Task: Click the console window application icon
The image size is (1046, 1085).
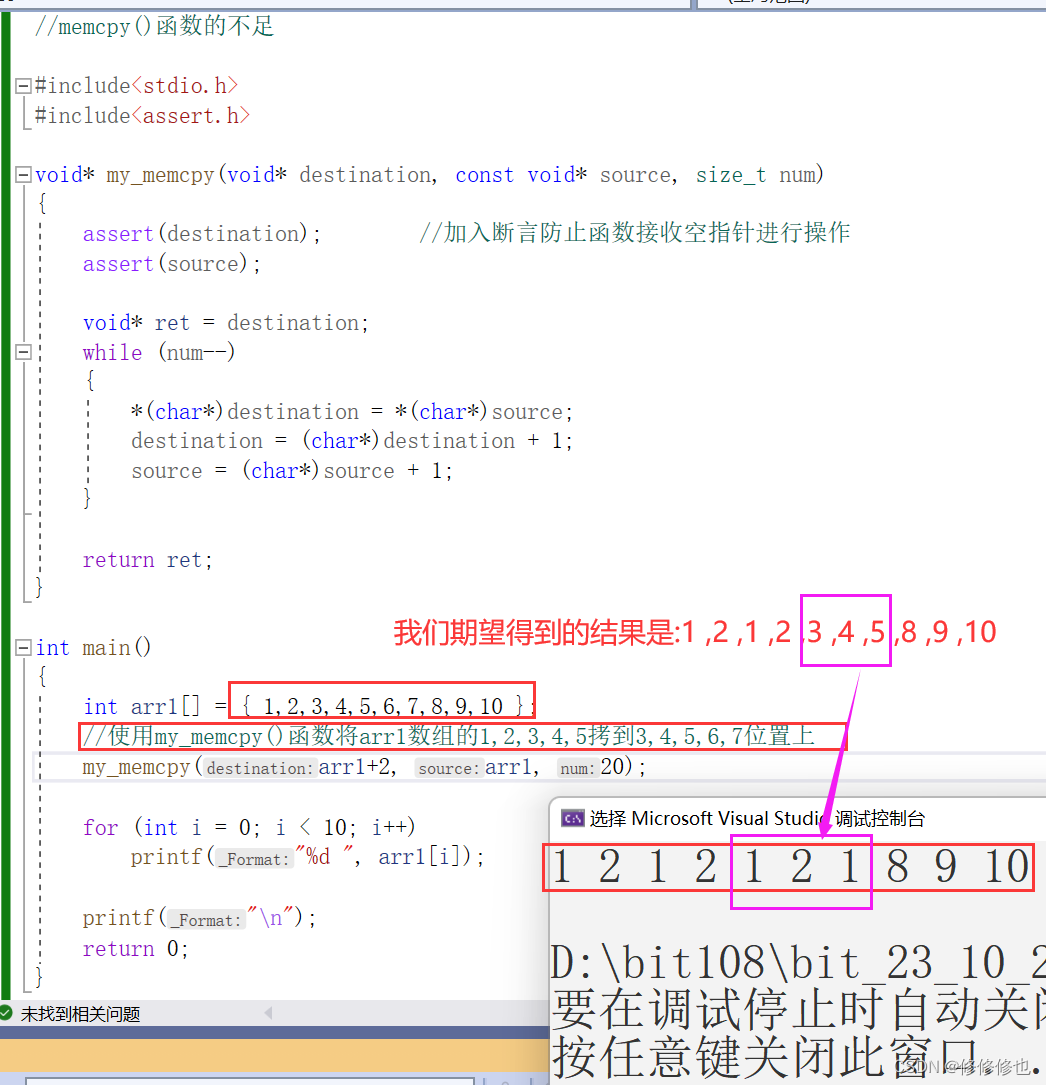Action: point(572,819)
